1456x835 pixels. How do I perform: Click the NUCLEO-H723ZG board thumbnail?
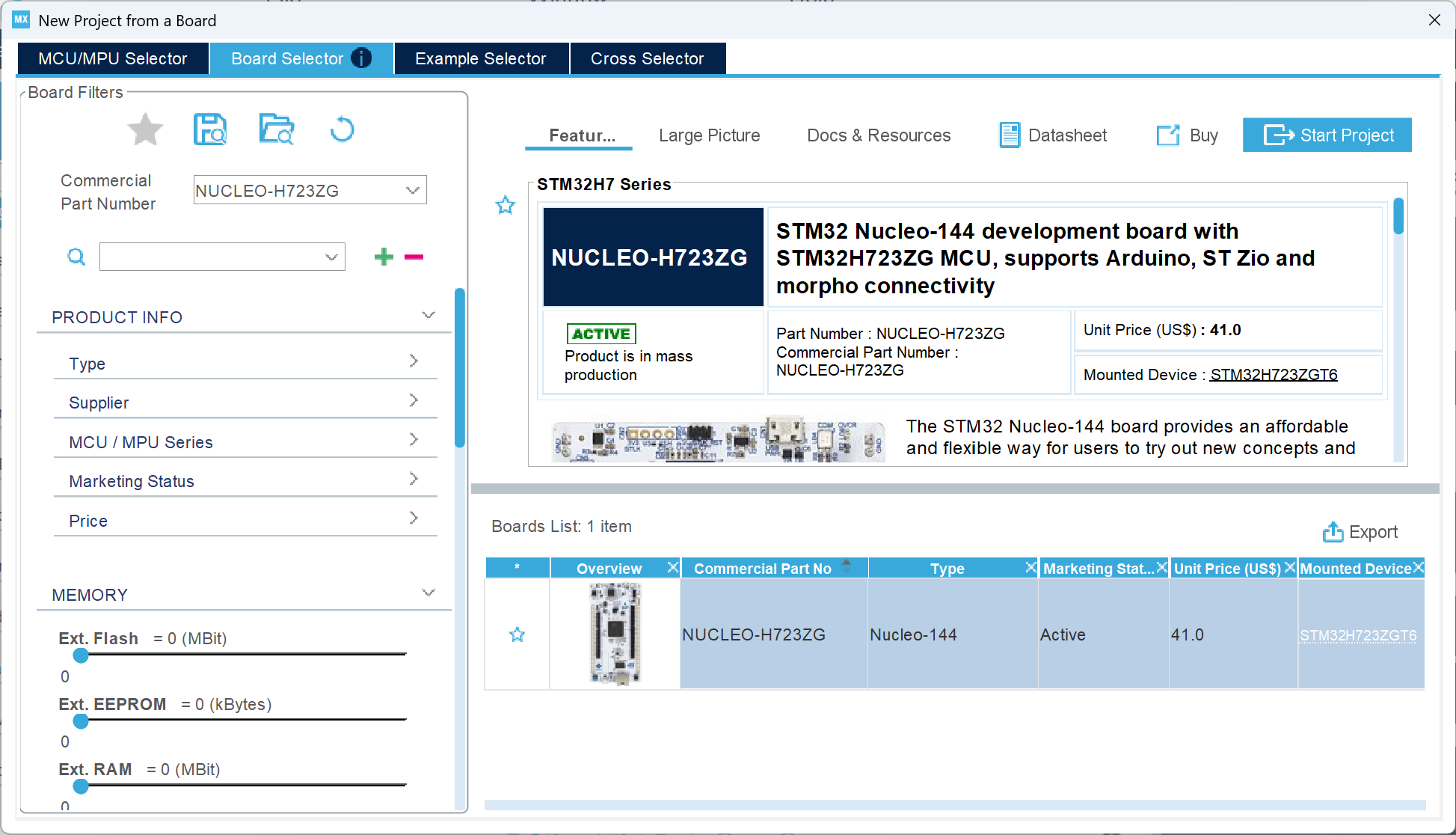(x=615, y=634)
